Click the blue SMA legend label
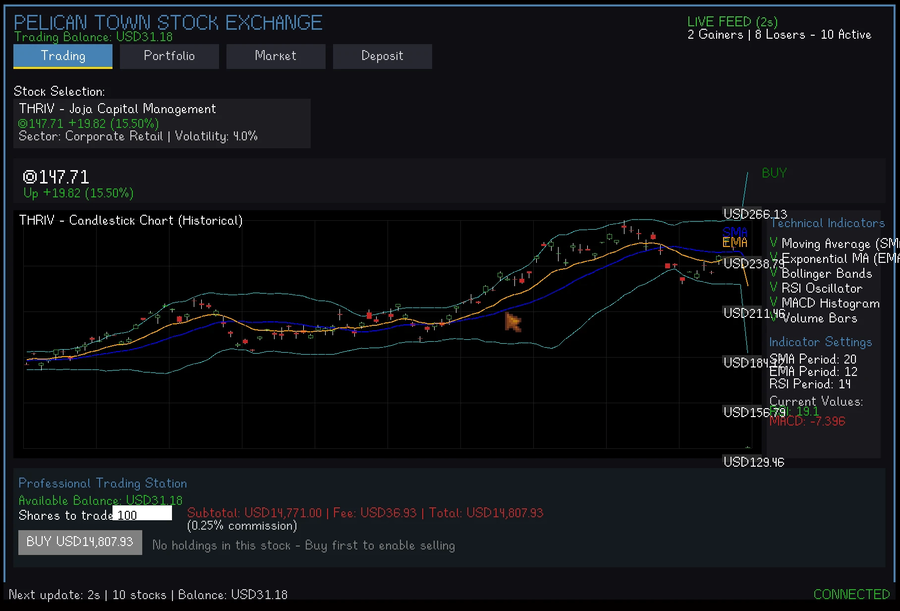 [735, 231]
